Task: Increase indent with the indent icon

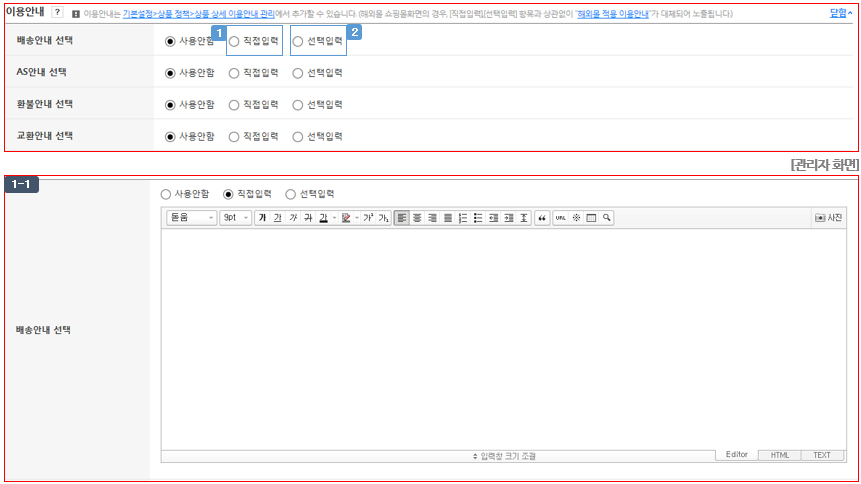Action: pos(509,218)
